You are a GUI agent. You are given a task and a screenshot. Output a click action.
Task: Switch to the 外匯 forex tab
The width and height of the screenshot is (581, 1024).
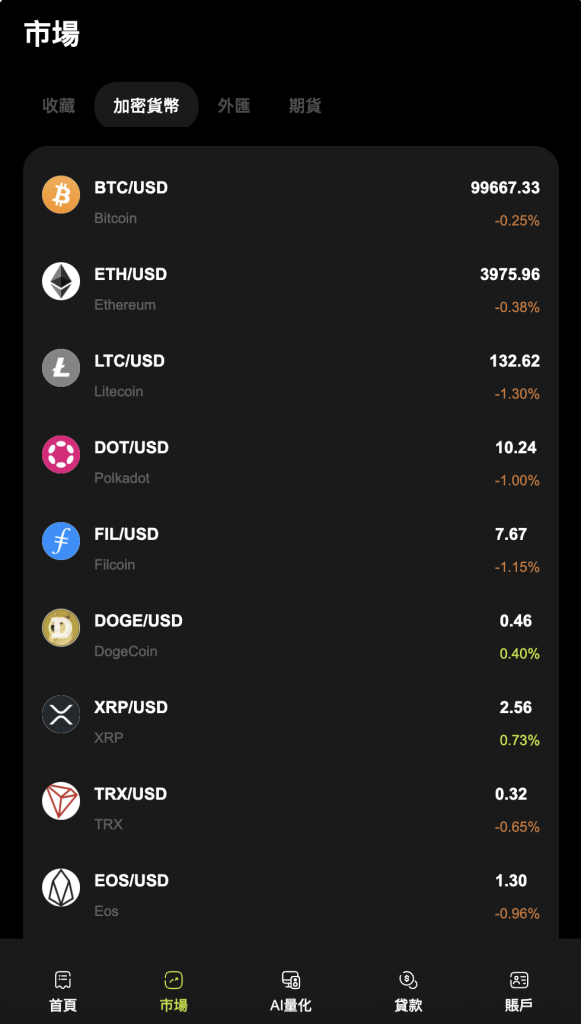[x=234, y=105]
